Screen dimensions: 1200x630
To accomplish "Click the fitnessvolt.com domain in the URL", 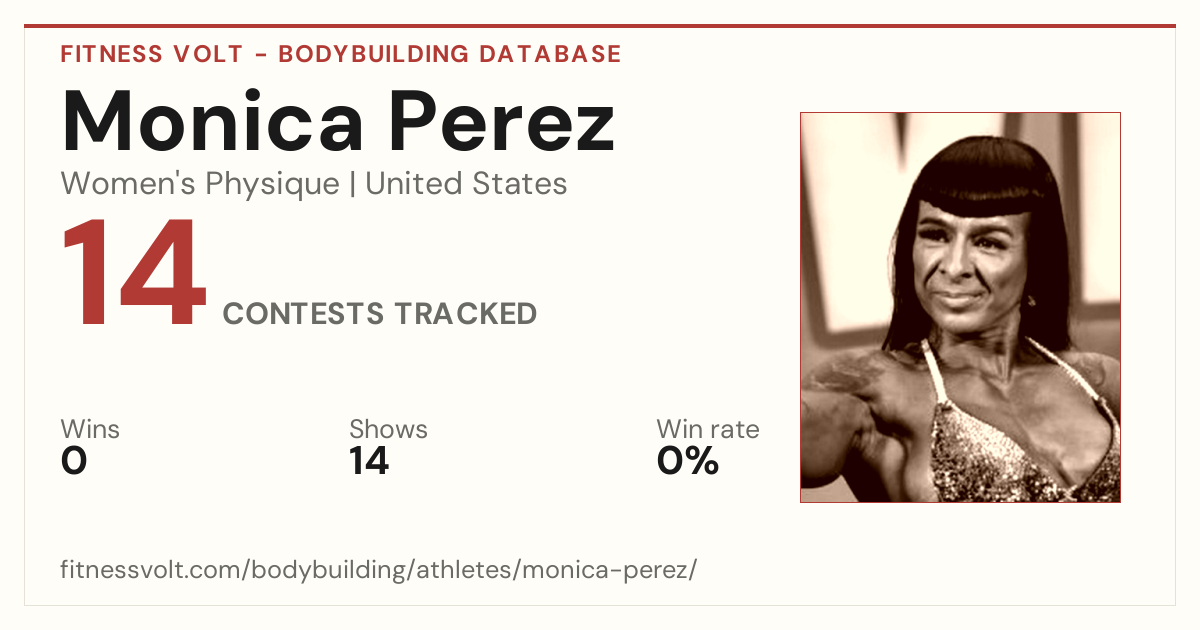I will tap(153, 570).
